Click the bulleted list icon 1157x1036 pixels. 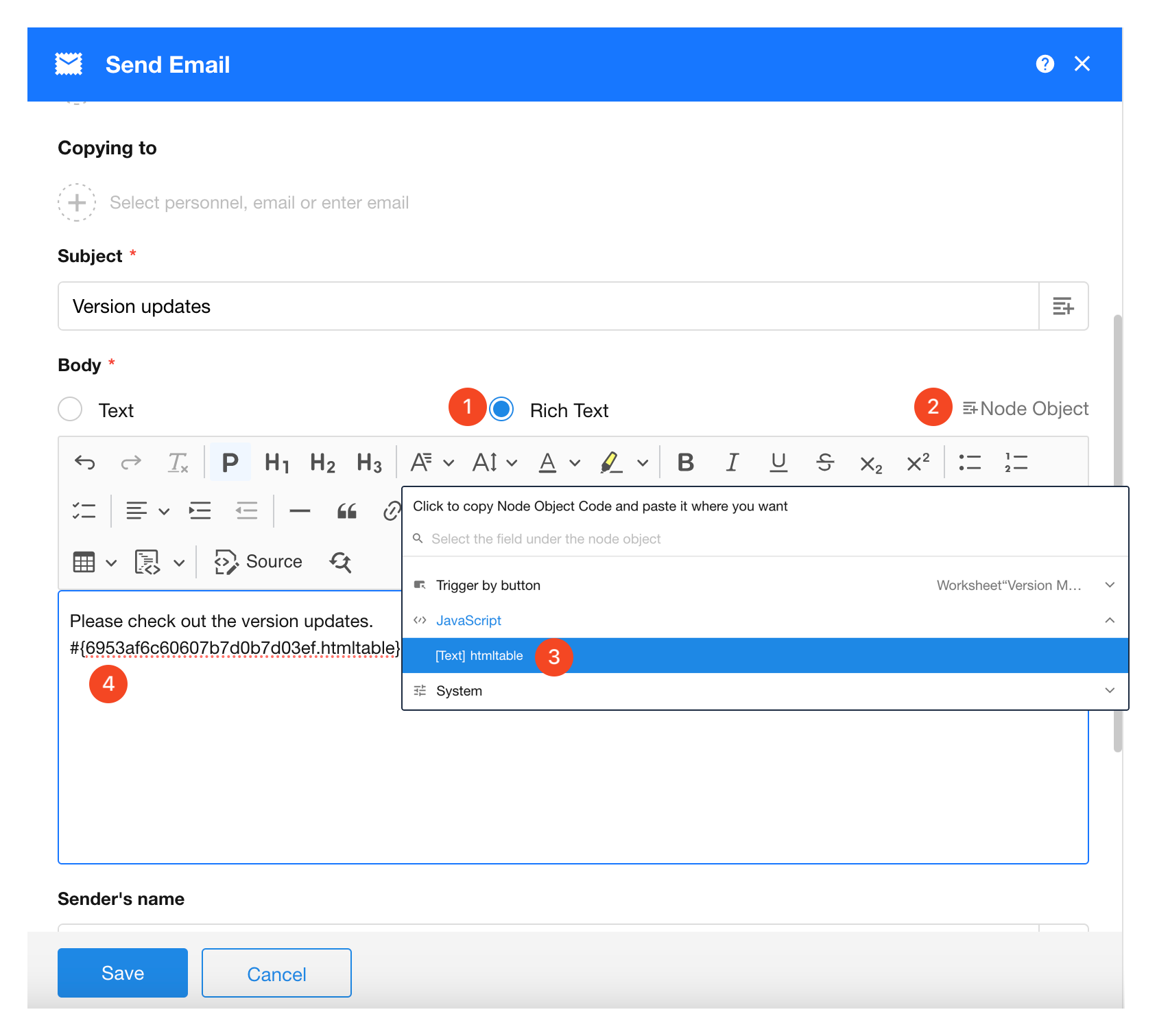pos(969,462)
